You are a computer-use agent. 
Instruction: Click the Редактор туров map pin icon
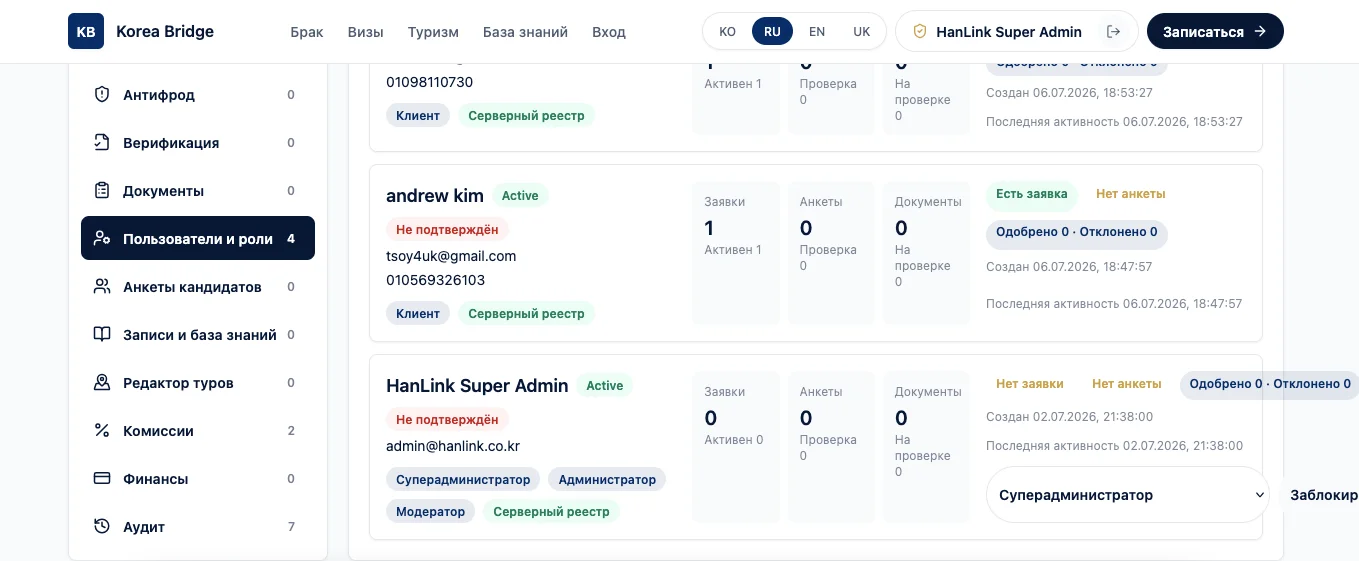pos(101,383)
